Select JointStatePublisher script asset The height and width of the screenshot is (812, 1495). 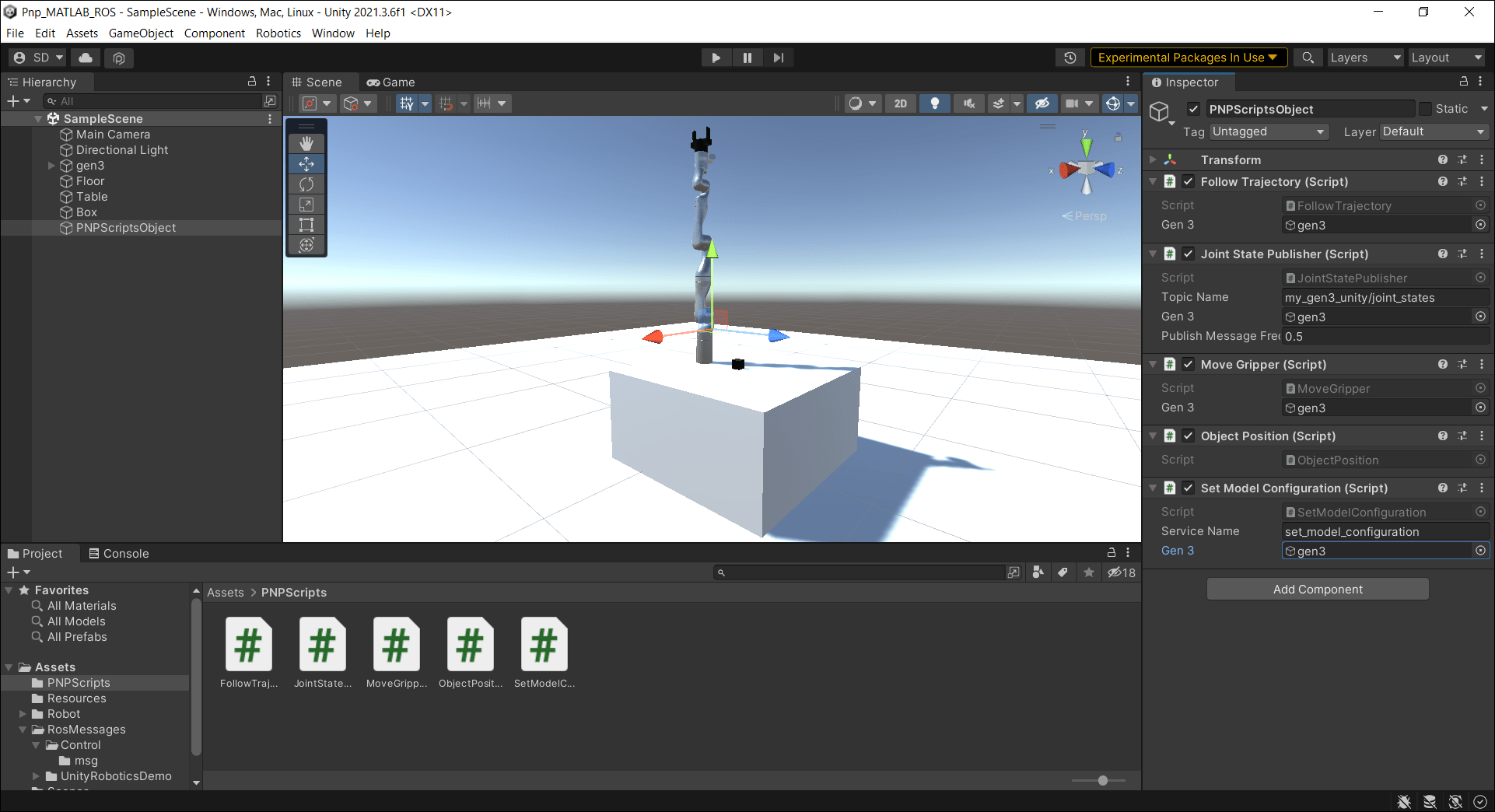pos(322,653)
